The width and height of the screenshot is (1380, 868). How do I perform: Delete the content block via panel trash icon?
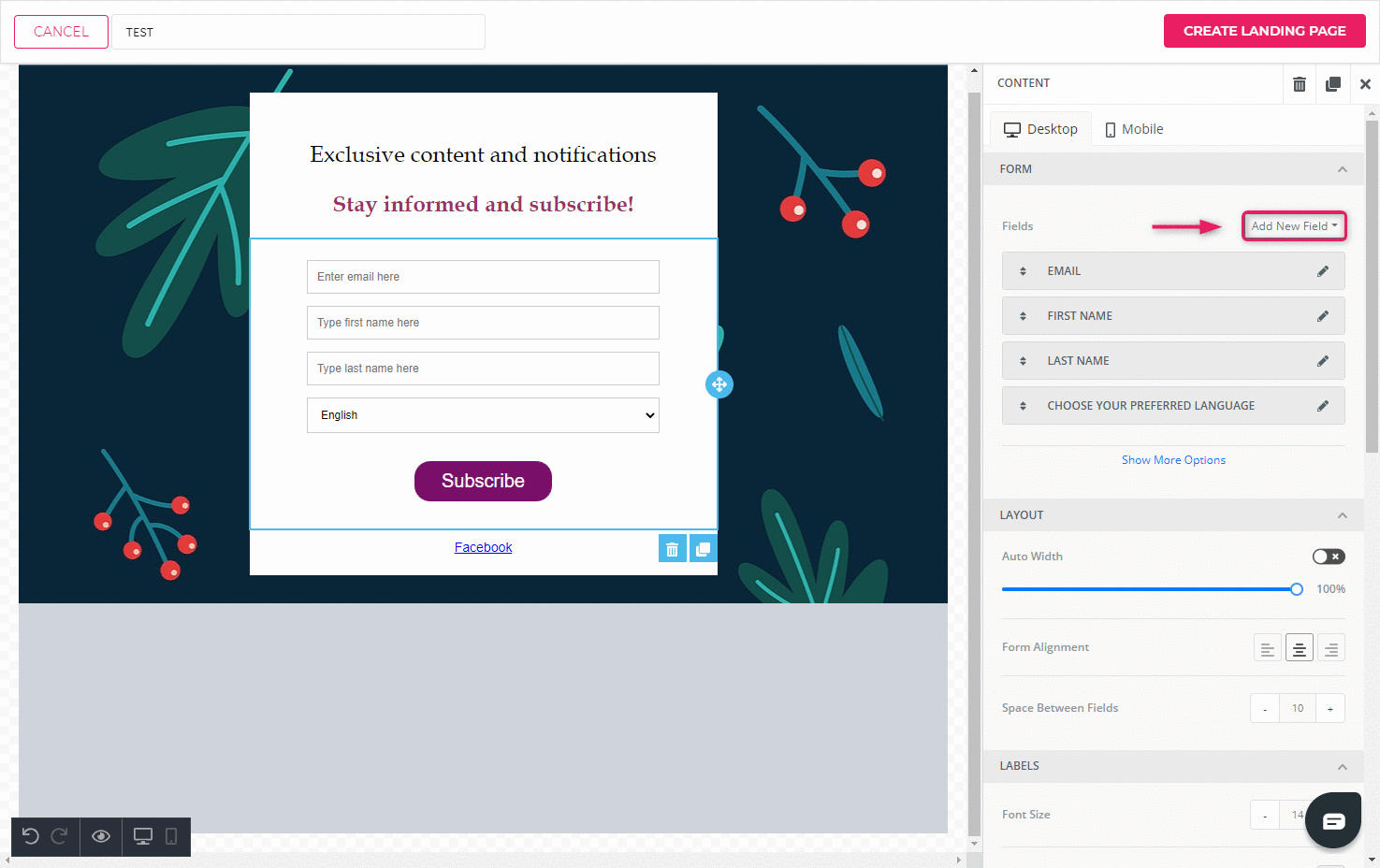pyautogui.click(x=1299, y=84)
